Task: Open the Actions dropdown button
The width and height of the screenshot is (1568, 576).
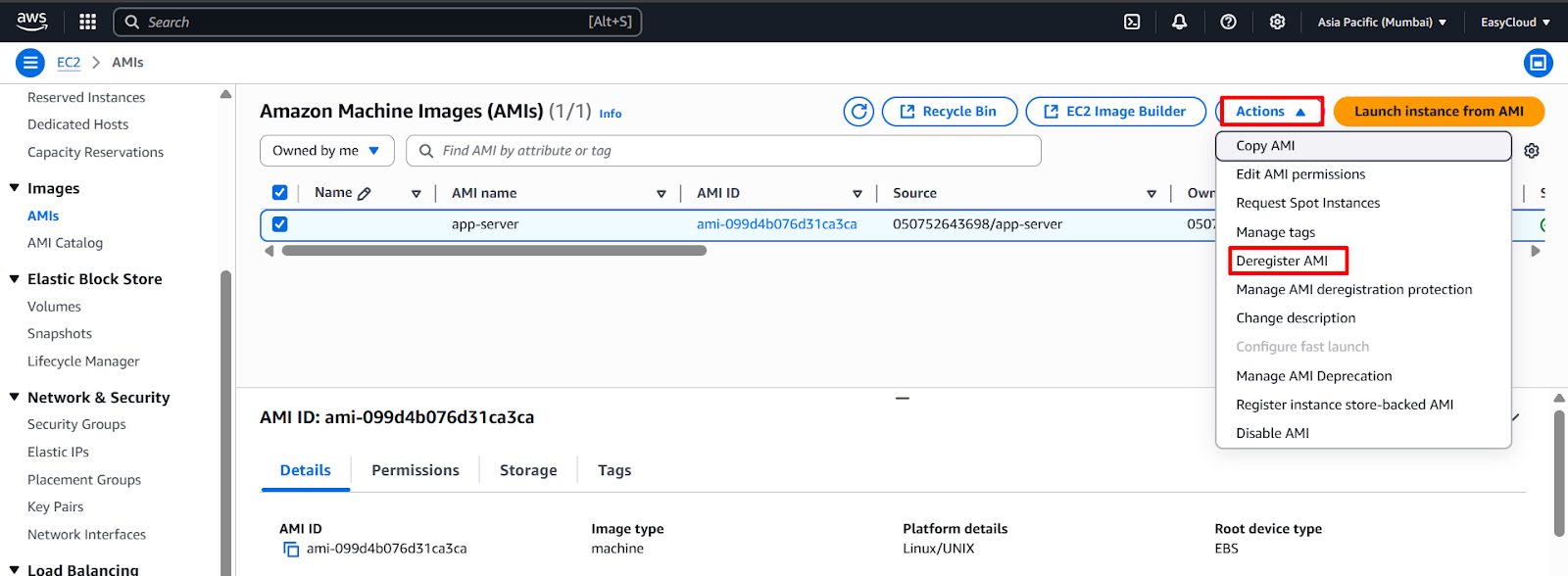Action: (x=1271, y=112)
